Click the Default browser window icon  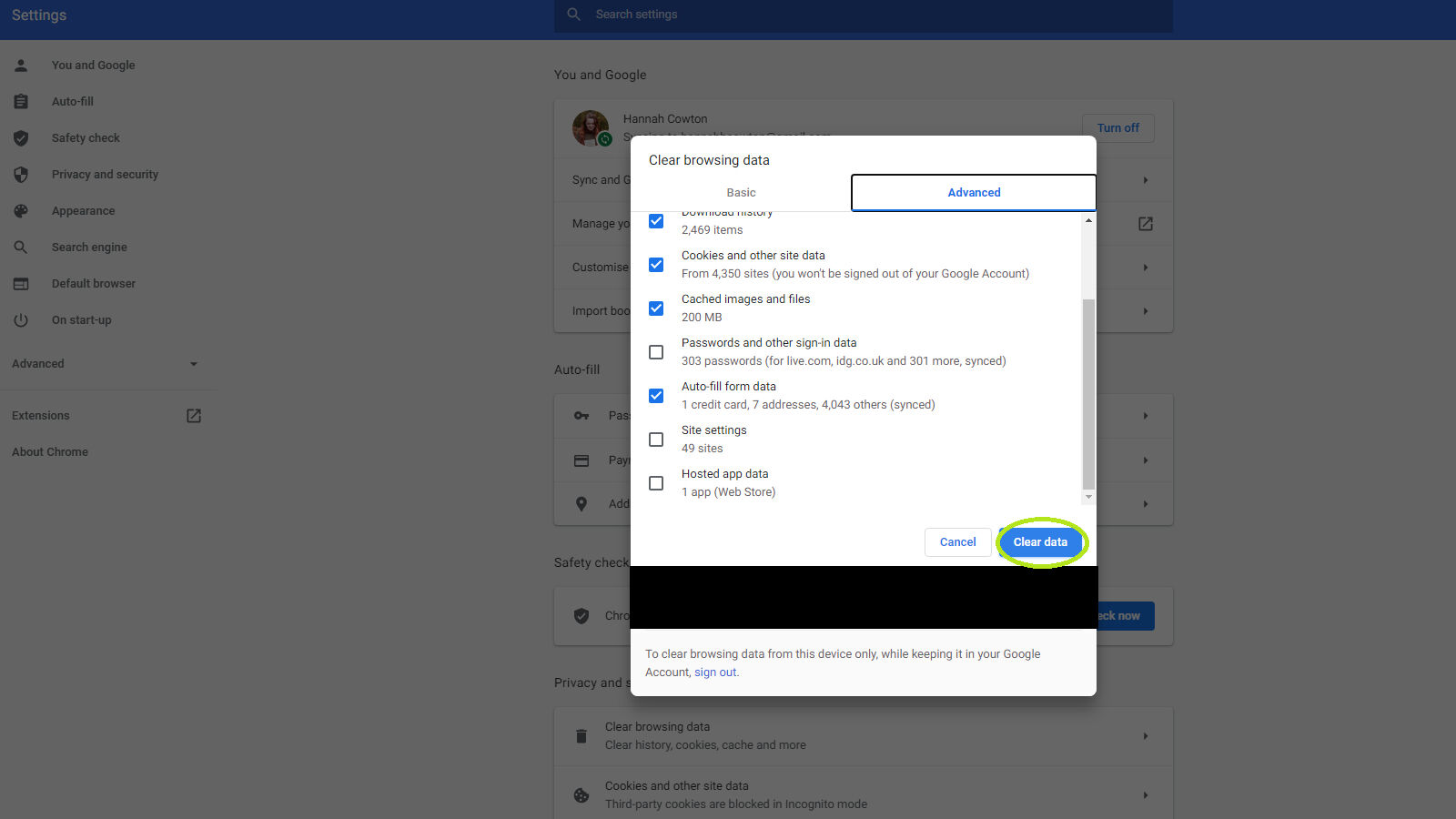21,284
